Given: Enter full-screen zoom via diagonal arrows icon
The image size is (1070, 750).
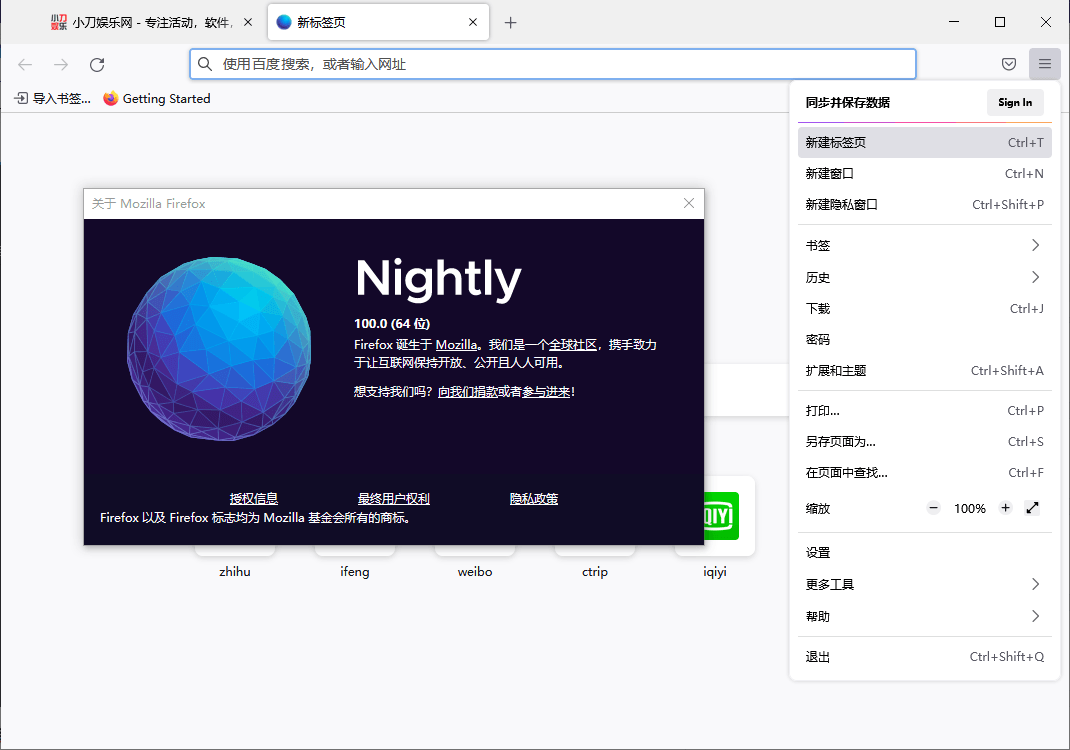Looking at the screenshot, I should tap(1033, 508).
